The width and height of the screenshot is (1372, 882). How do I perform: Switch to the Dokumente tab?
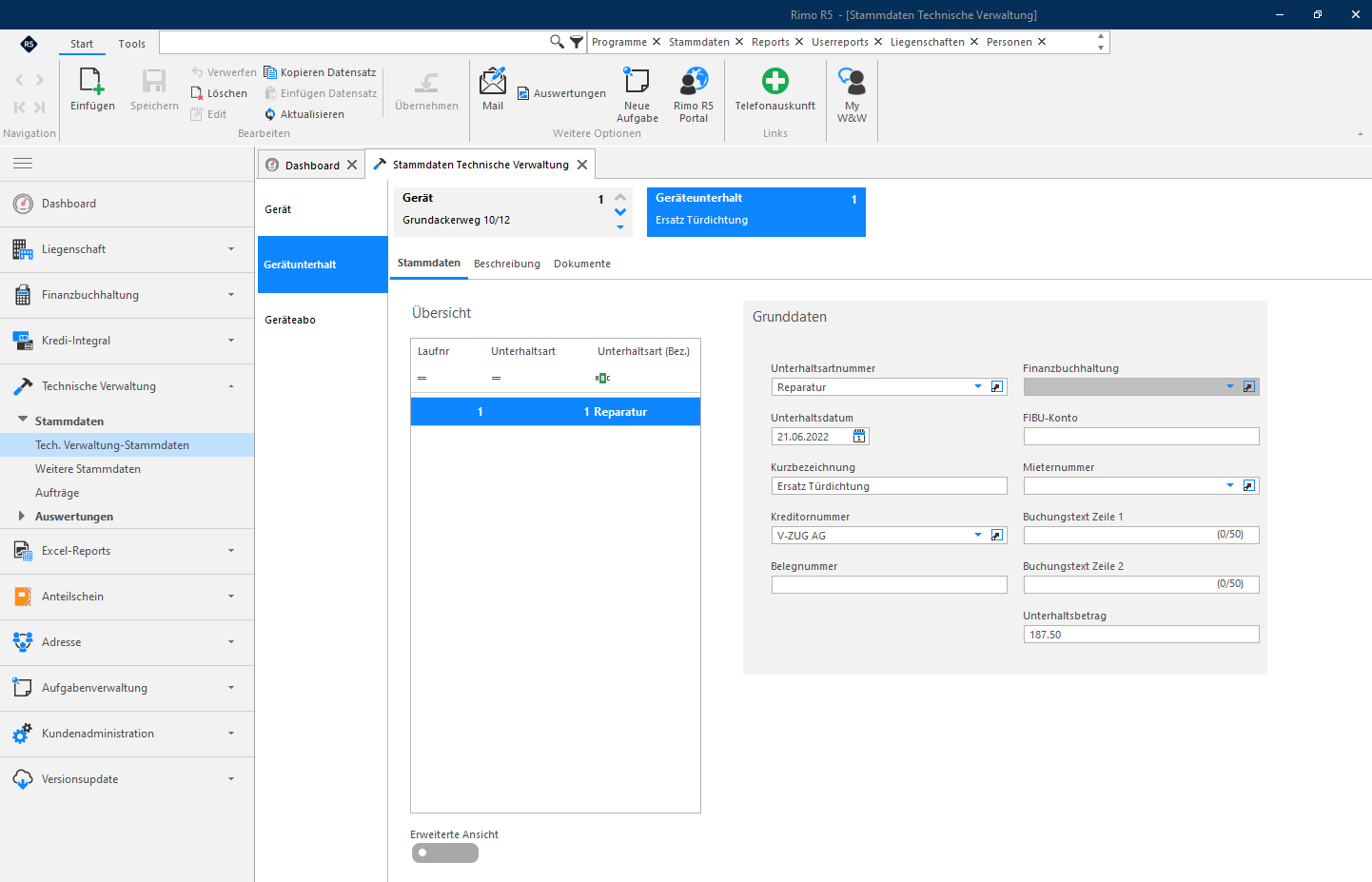(582, 264)
